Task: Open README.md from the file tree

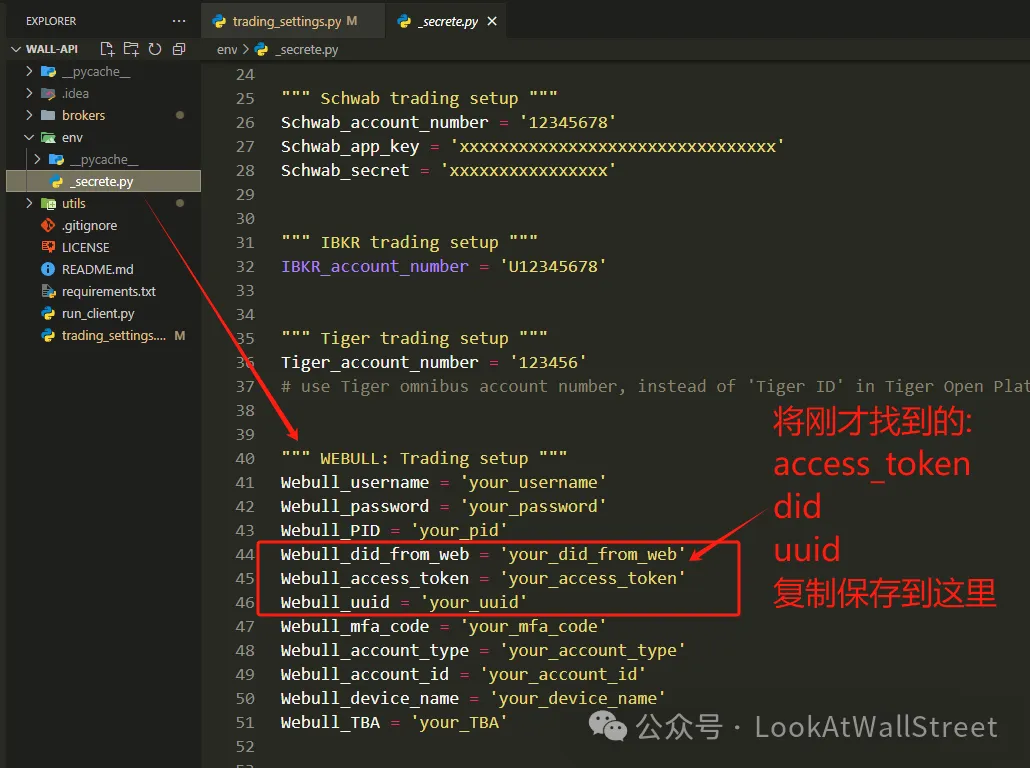Action: (97, 269)
